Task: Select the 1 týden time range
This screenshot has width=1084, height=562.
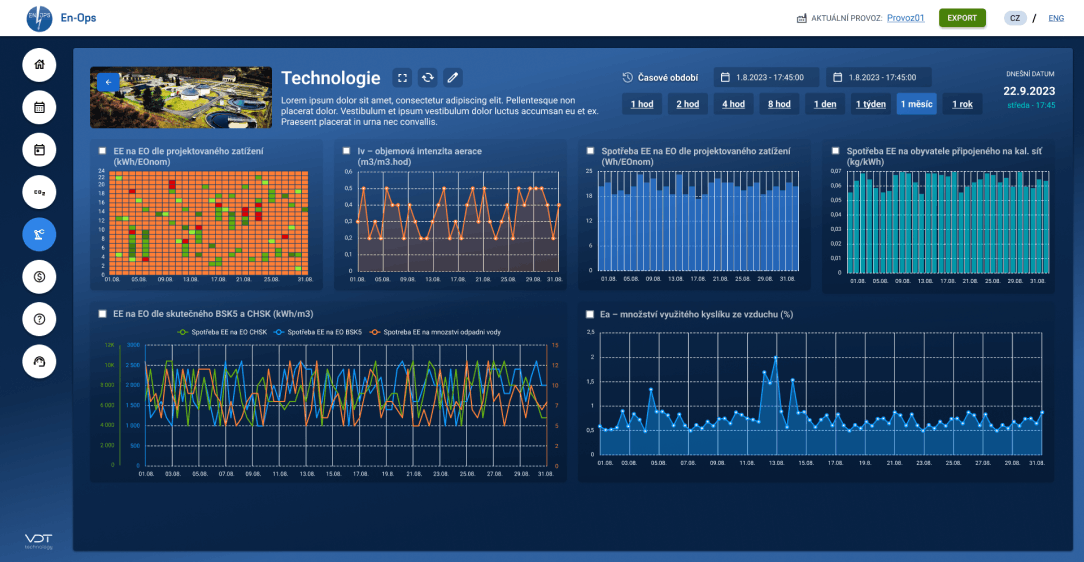Action: click(x=870, y=104)
